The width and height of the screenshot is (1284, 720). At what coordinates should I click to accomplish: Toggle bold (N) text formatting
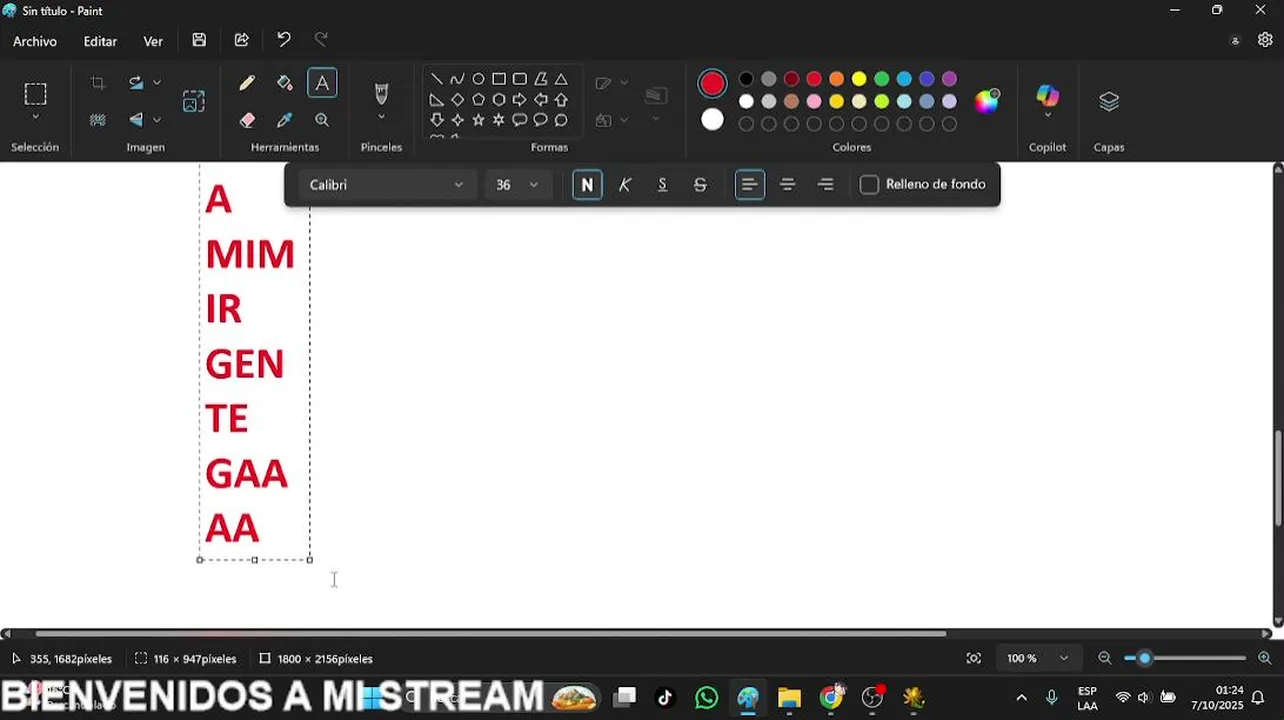[587, 185]
